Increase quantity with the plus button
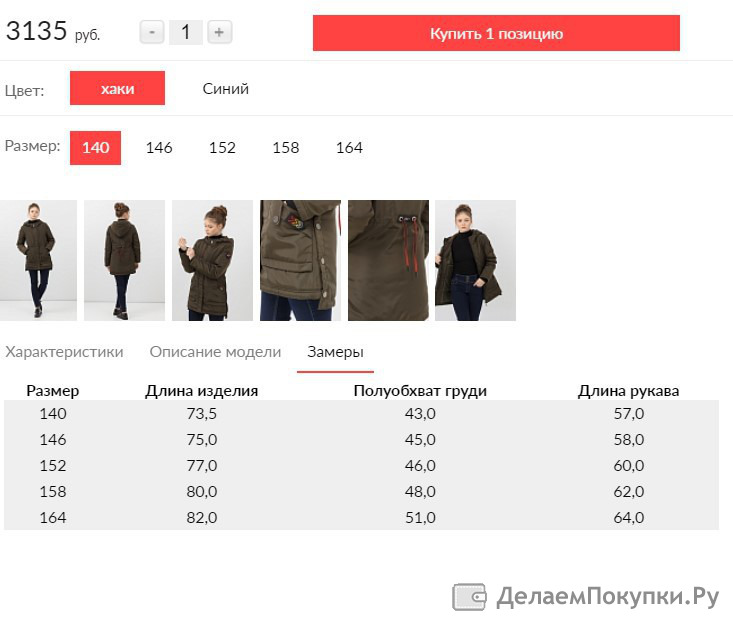Screen dimensions: 733x626 [219, 32]
